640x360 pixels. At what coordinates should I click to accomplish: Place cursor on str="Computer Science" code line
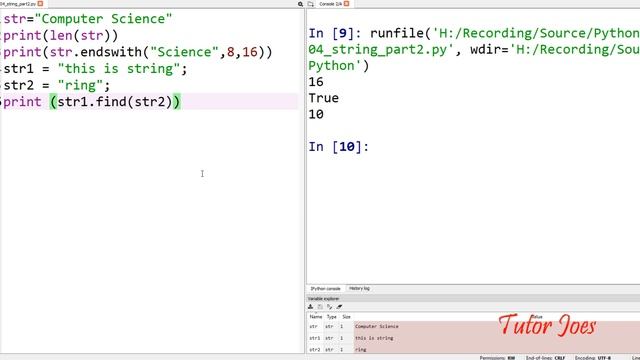87,19
